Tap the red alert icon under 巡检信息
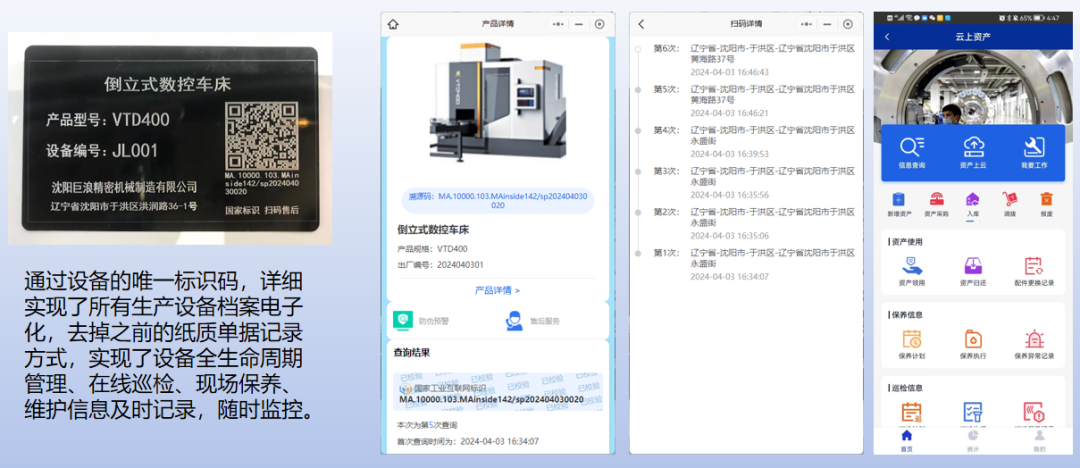Screen dimensions: 1080x468 tap(1034, 412)
